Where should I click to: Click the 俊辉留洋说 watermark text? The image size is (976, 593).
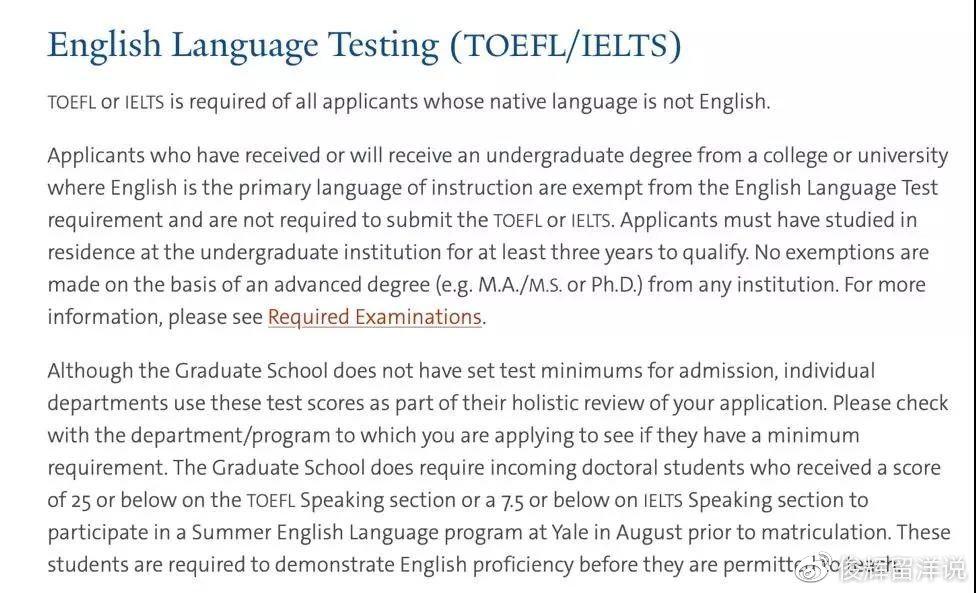coord(903,569)
